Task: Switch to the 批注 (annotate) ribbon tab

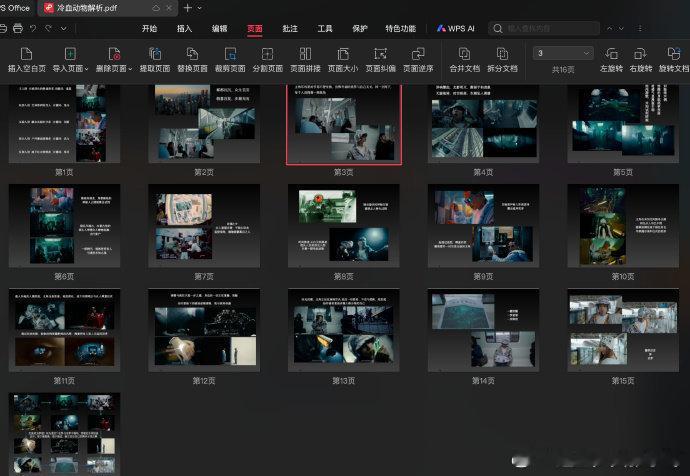Action: (290, 29)
